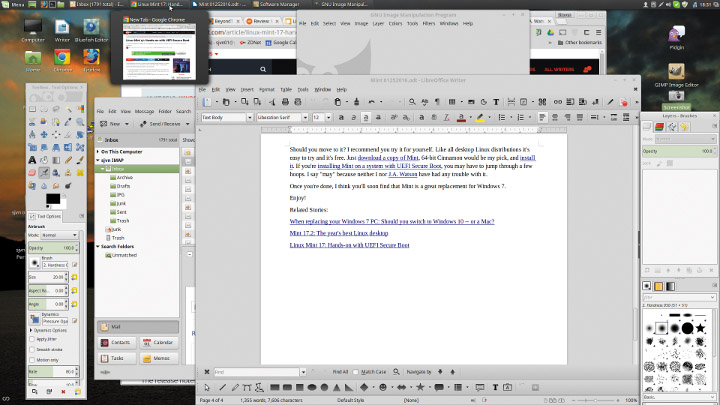
Task: Open Liberation Serif font name dropdown
Action: 305,118
